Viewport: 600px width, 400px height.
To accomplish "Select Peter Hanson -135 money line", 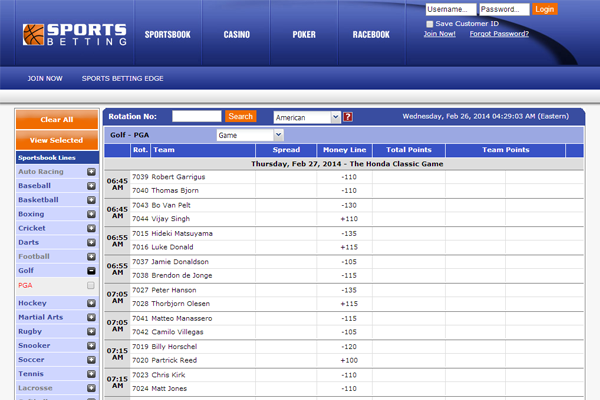I will pyautogui.click(x=349, y=291).
